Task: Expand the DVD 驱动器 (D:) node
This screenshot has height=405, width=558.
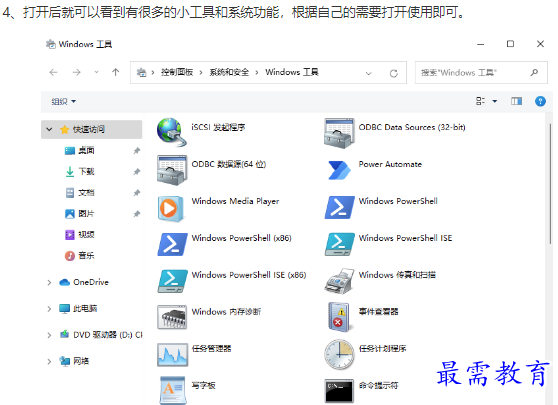Action: pyautogui.click(x=49, y=335)
